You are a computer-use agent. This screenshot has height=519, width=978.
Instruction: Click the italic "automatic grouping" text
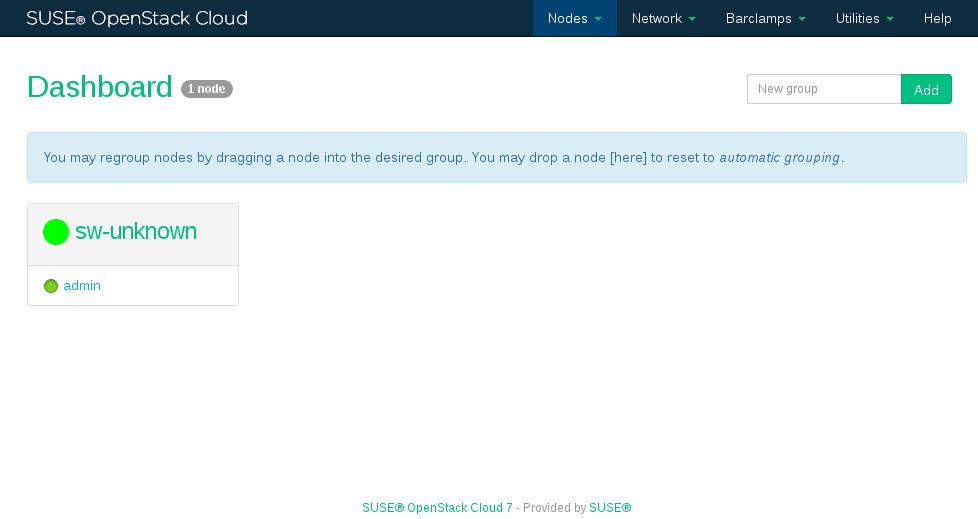pos(779,158)
